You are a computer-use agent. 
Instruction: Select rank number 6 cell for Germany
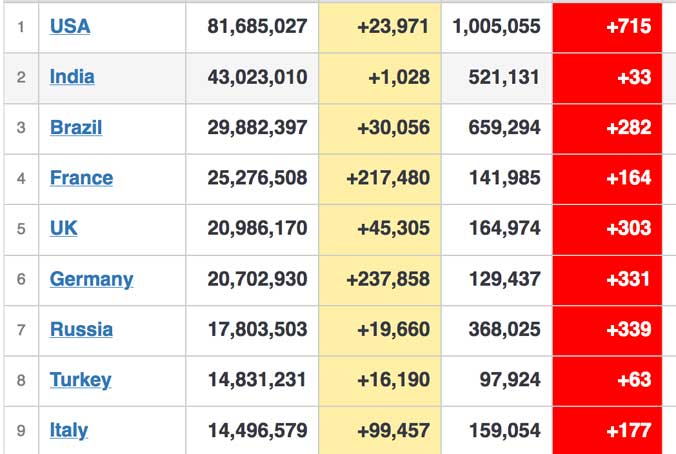tap(21, 280)
